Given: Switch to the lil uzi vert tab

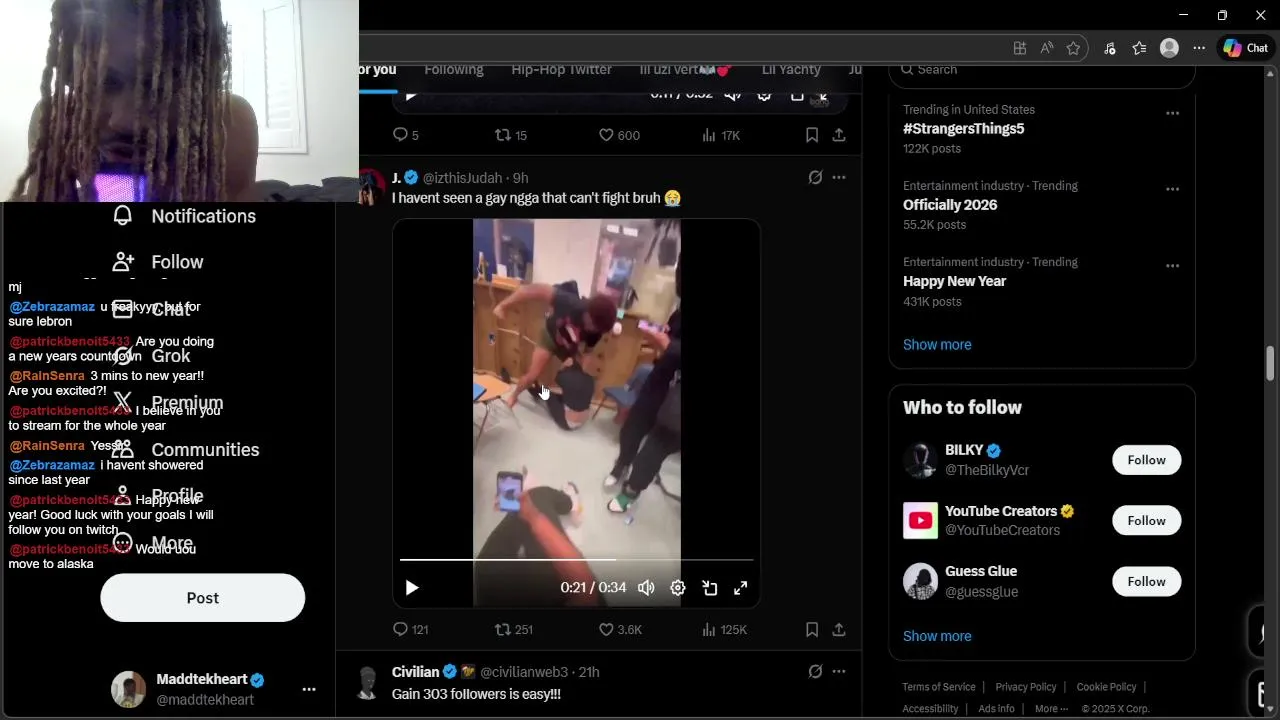Looking at the screenshot, I should (x=685, y=70).
